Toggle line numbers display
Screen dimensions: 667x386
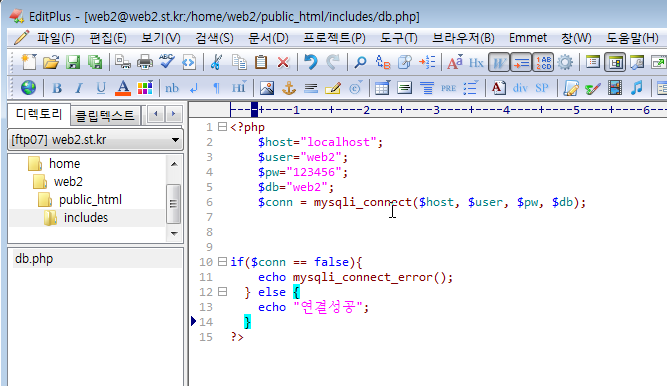[x=543, y=63]
